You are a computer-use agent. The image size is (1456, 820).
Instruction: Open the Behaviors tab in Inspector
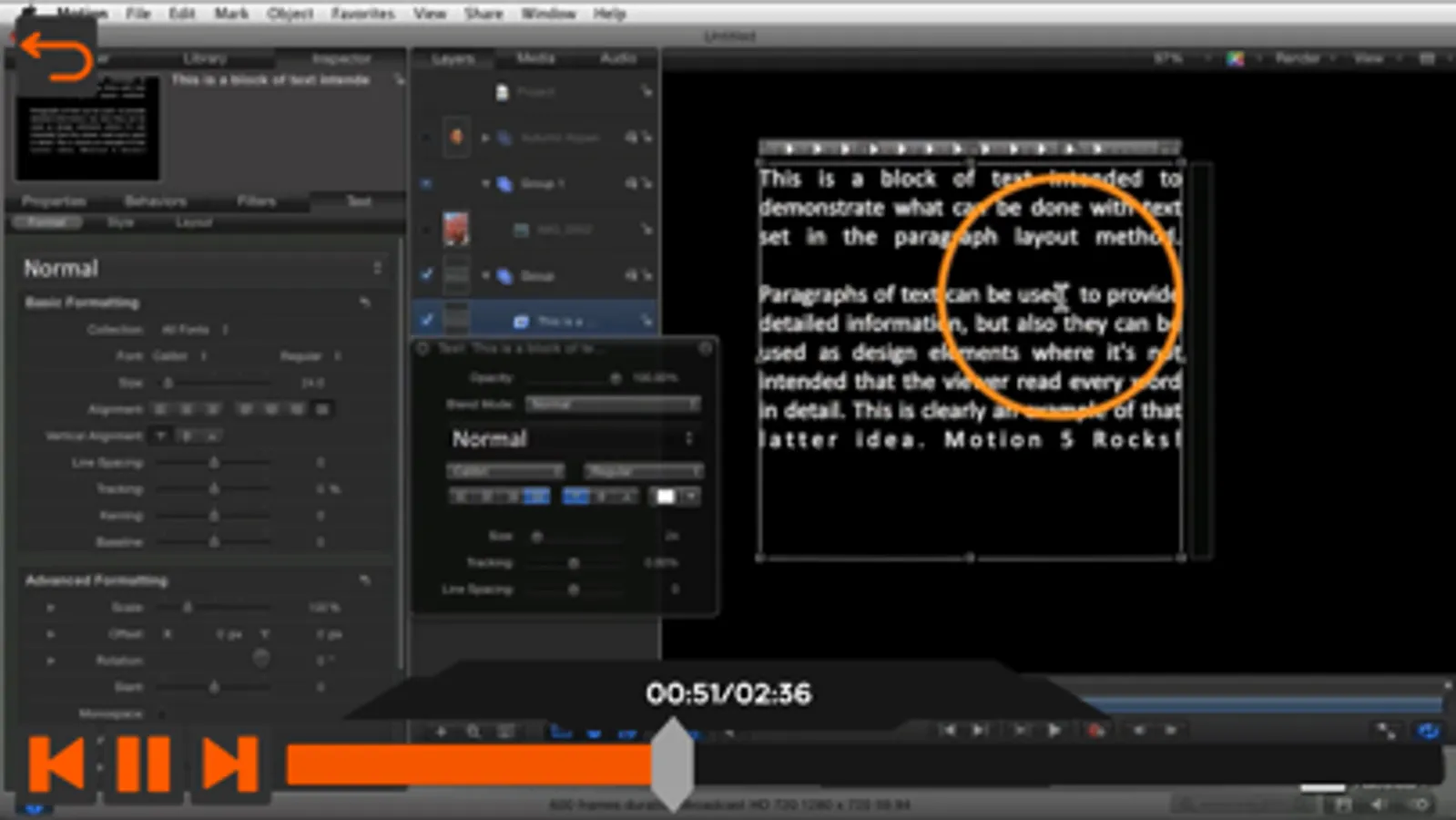click(156, 200)
